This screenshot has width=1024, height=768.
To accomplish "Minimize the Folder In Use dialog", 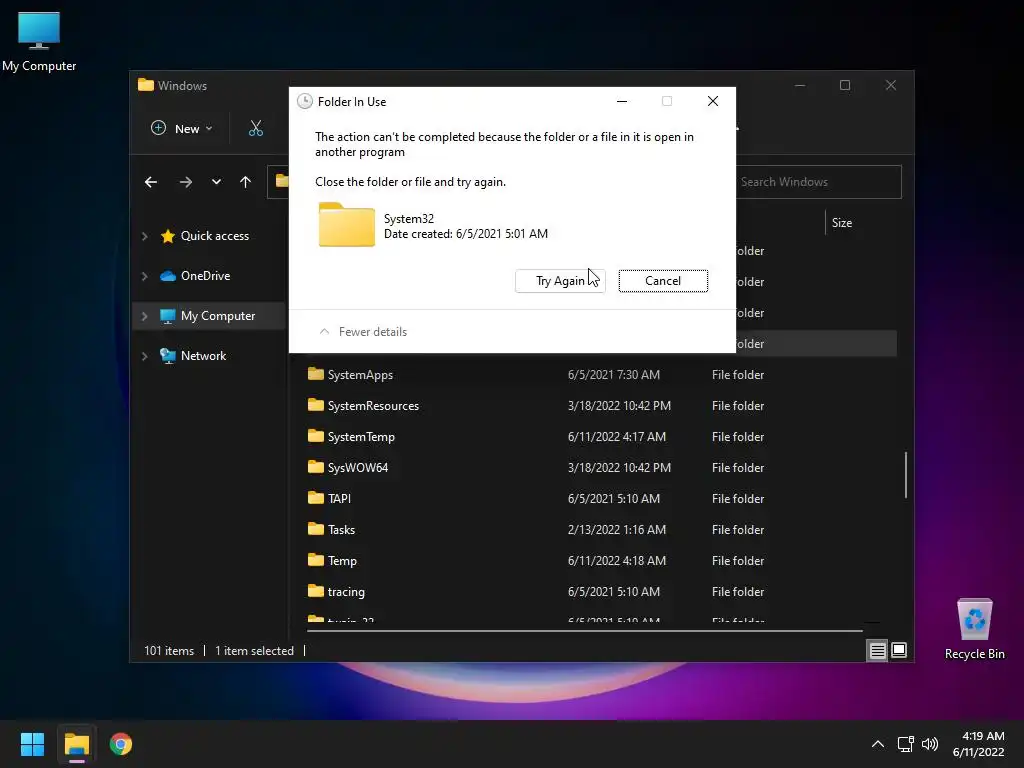I will pyautogui.click(x=622, y=101).
